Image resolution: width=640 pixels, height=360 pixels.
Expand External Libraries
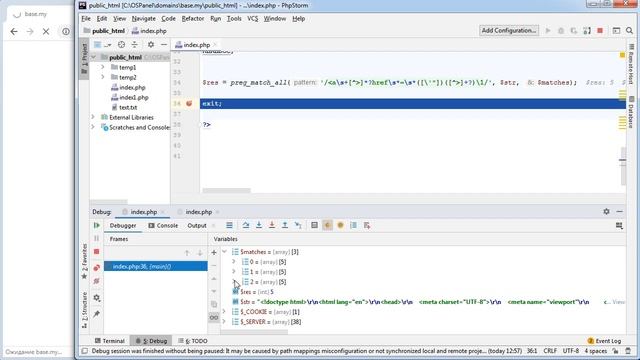pos(93,117)
